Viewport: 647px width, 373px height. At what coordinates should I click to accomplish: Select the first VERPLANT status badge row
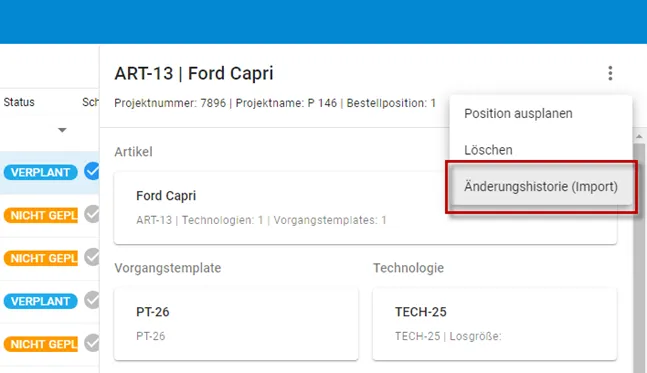(40, 172)
